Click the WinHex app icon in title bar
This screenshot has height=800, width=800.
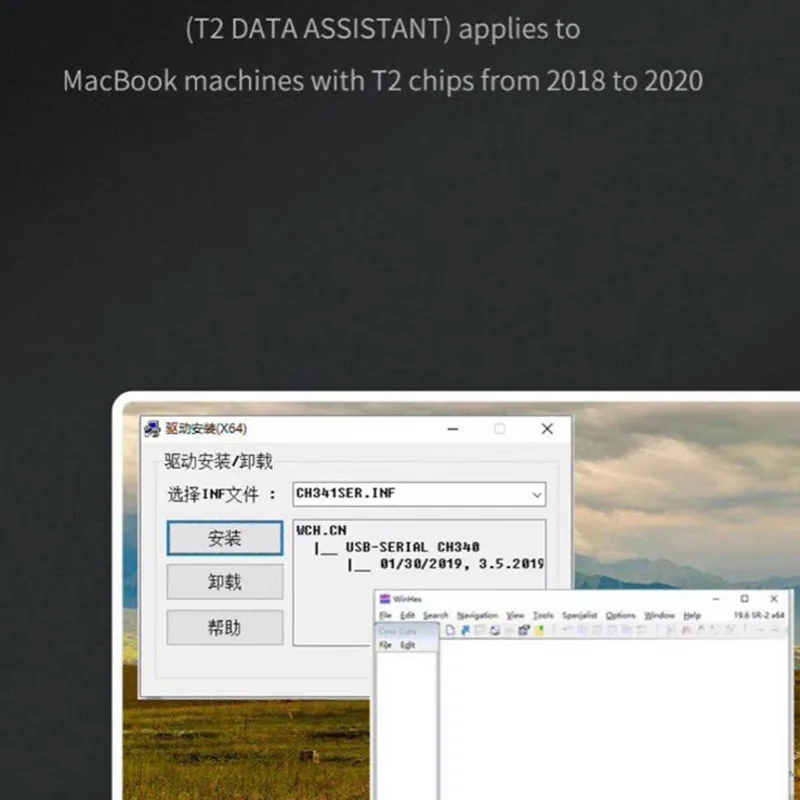[x=385, y=599]
